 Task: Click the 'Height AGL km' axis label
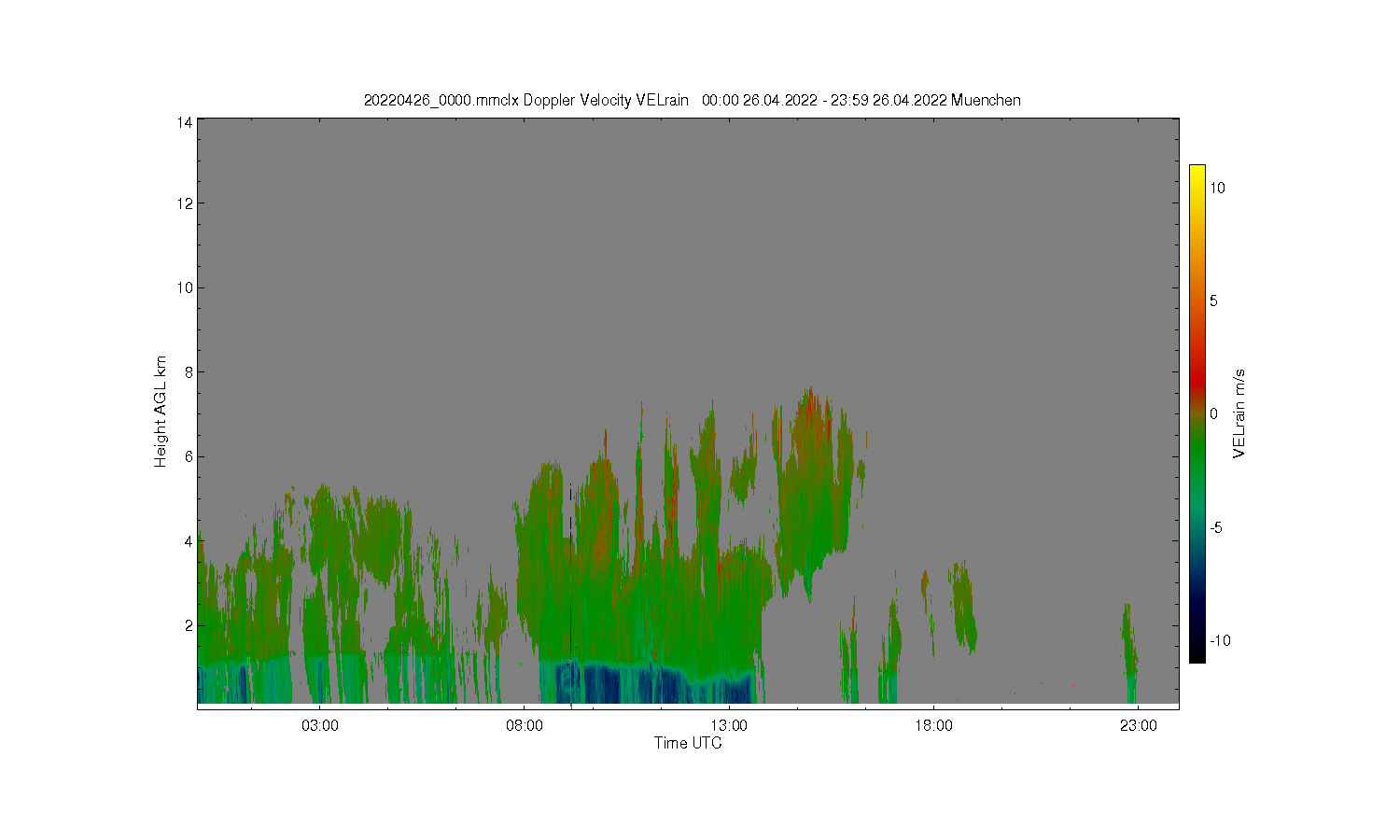tap(161, 412)
